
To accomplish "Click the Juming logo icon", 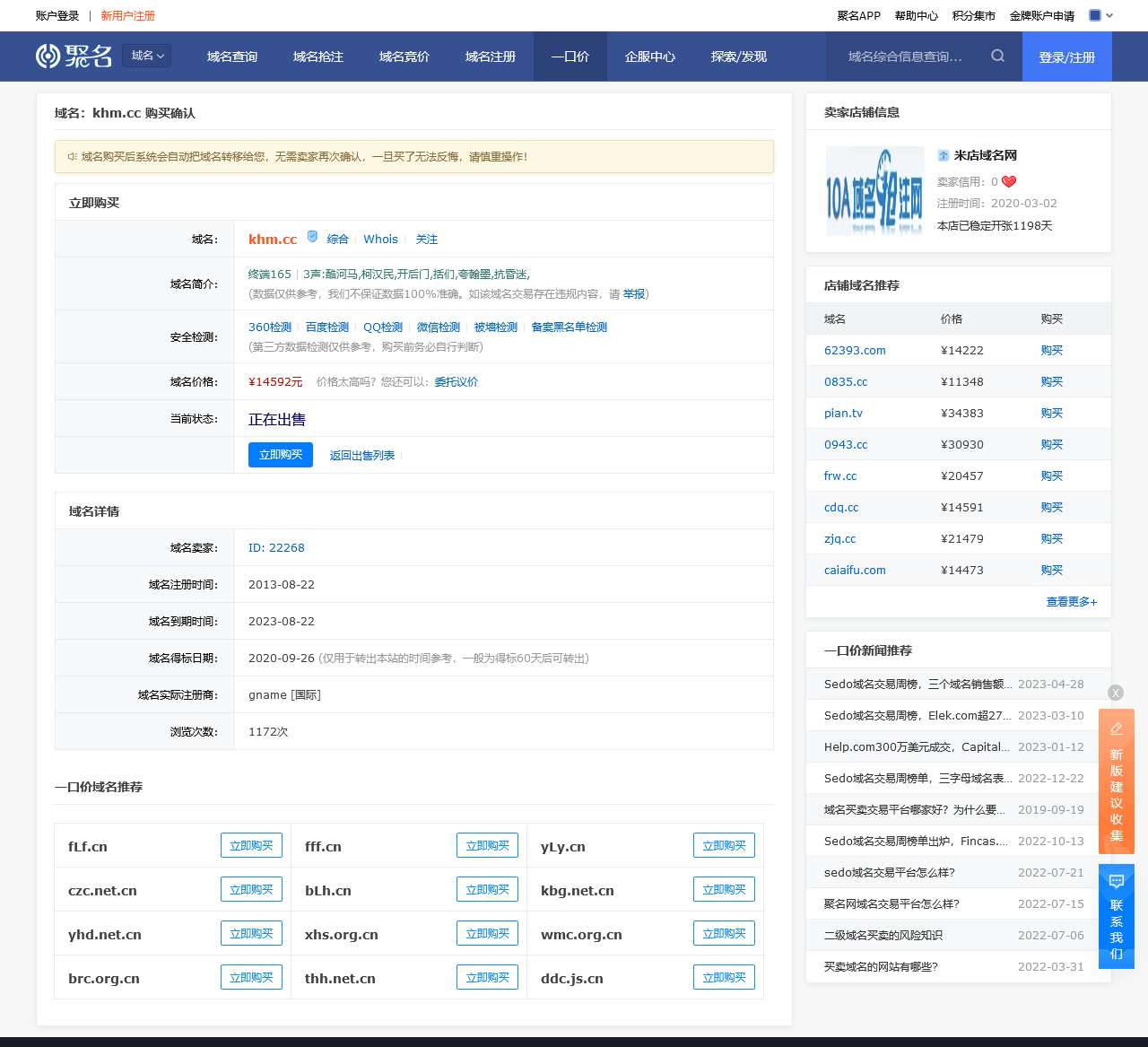I will point(48,56).
